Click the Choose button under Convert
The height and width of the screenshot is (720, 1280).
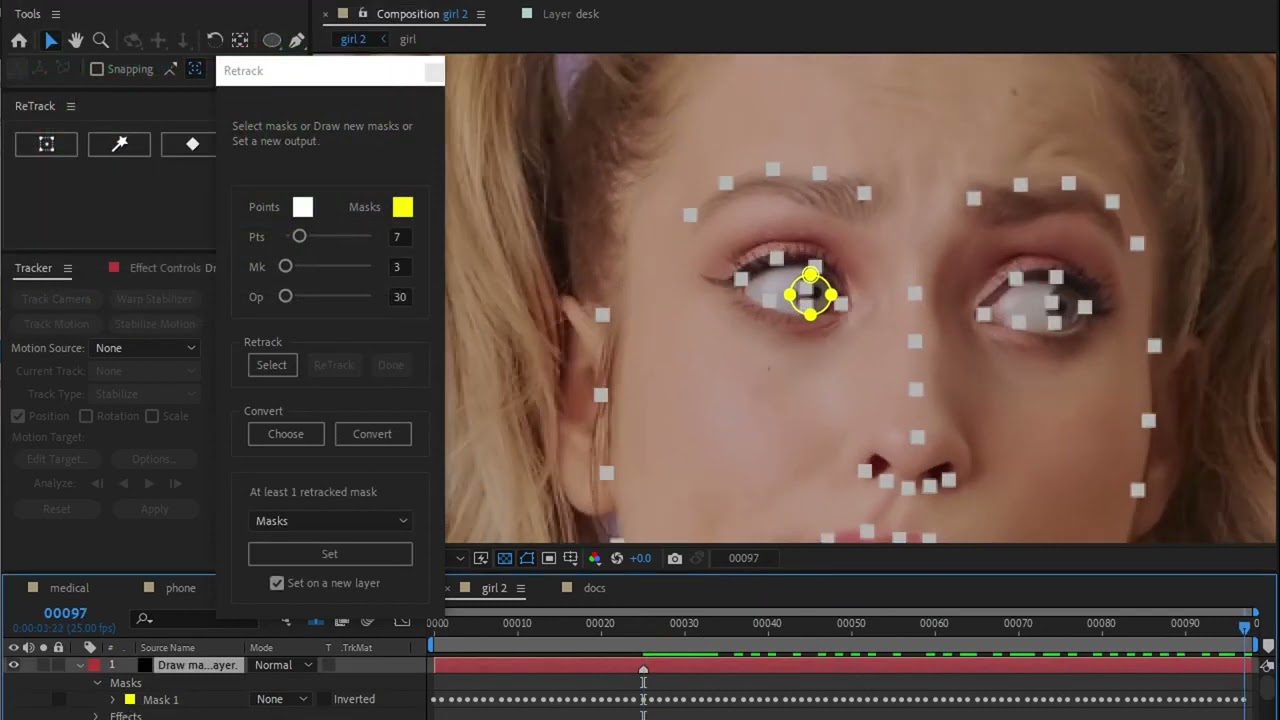pos(286,434)
